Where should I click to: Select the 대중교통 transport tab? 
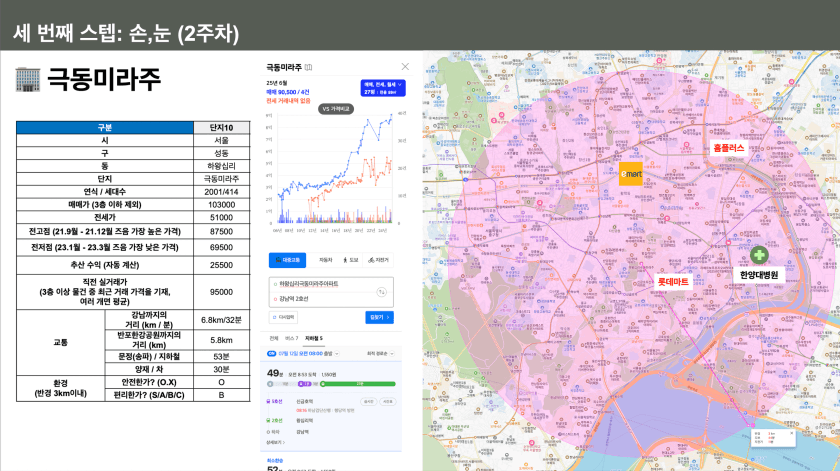288,260
